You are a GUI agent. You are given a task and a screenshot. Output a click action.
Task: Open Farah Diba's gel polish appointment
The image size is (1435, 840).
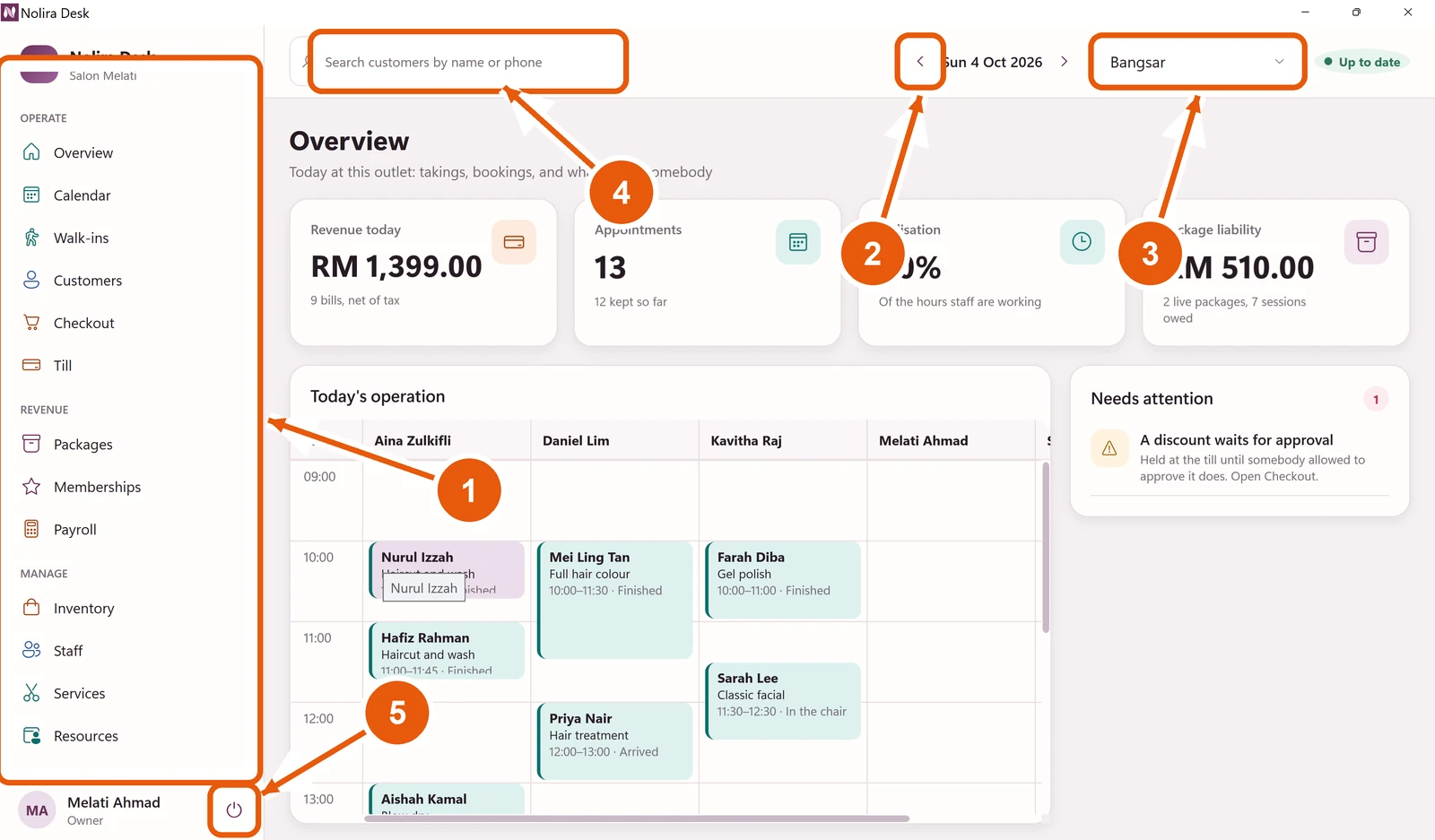click(x=783, y=580)
